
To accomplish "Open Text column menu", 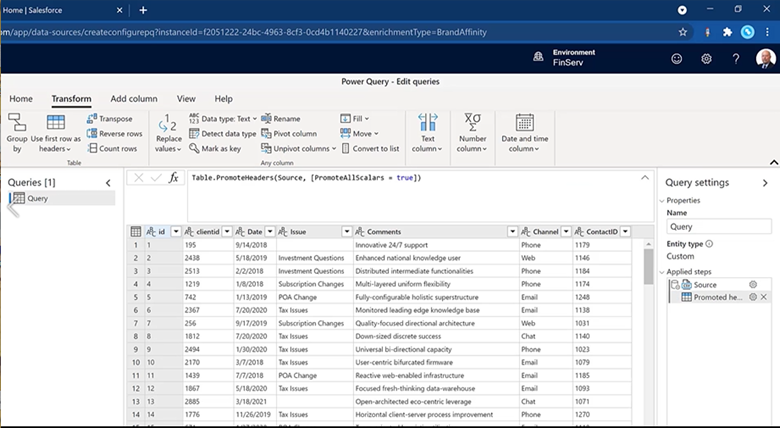I will 427,133.
